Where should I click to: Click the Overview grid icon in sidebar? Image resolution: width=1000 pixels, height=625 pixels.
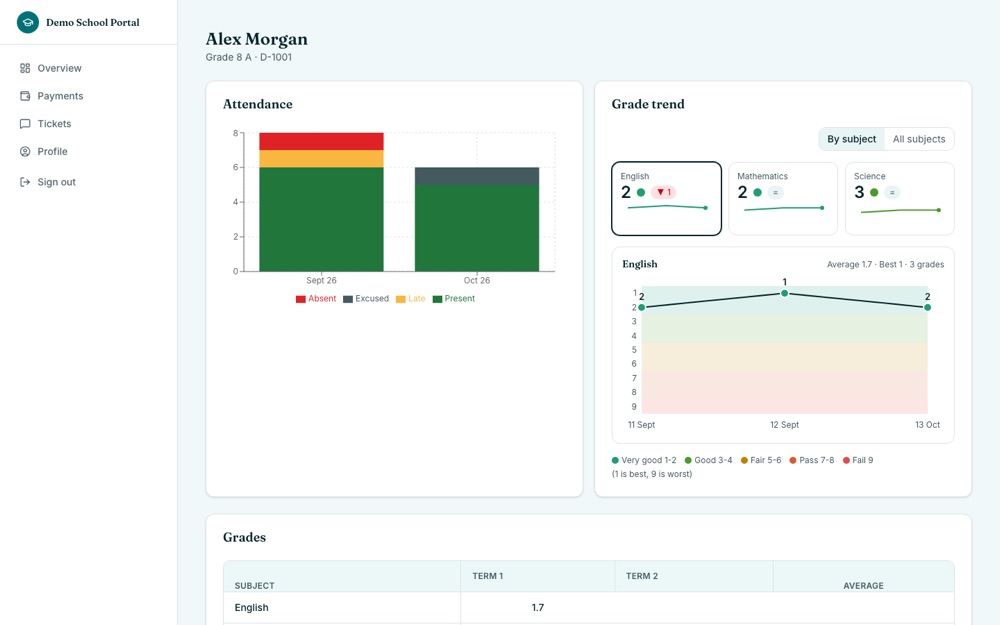[25, 68]
